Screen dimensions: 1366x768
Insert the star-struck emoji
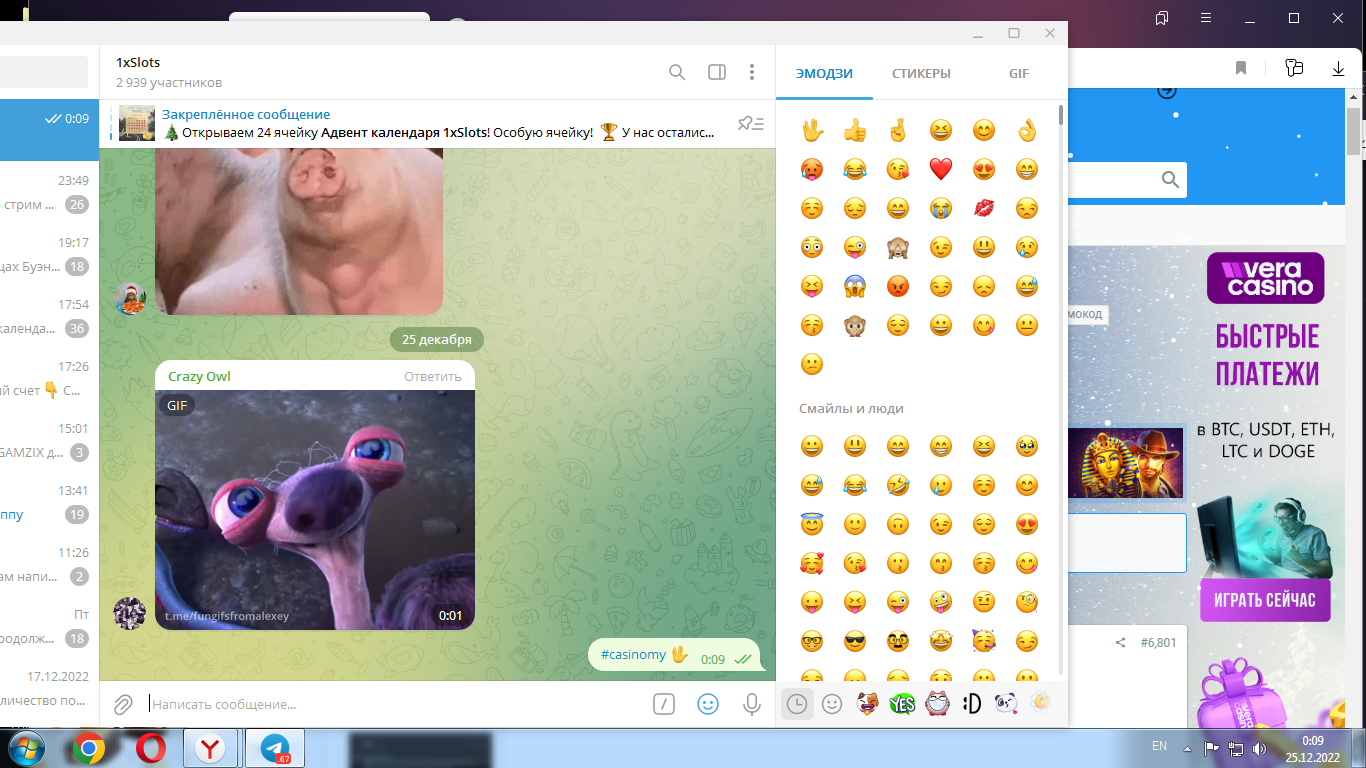941,641
